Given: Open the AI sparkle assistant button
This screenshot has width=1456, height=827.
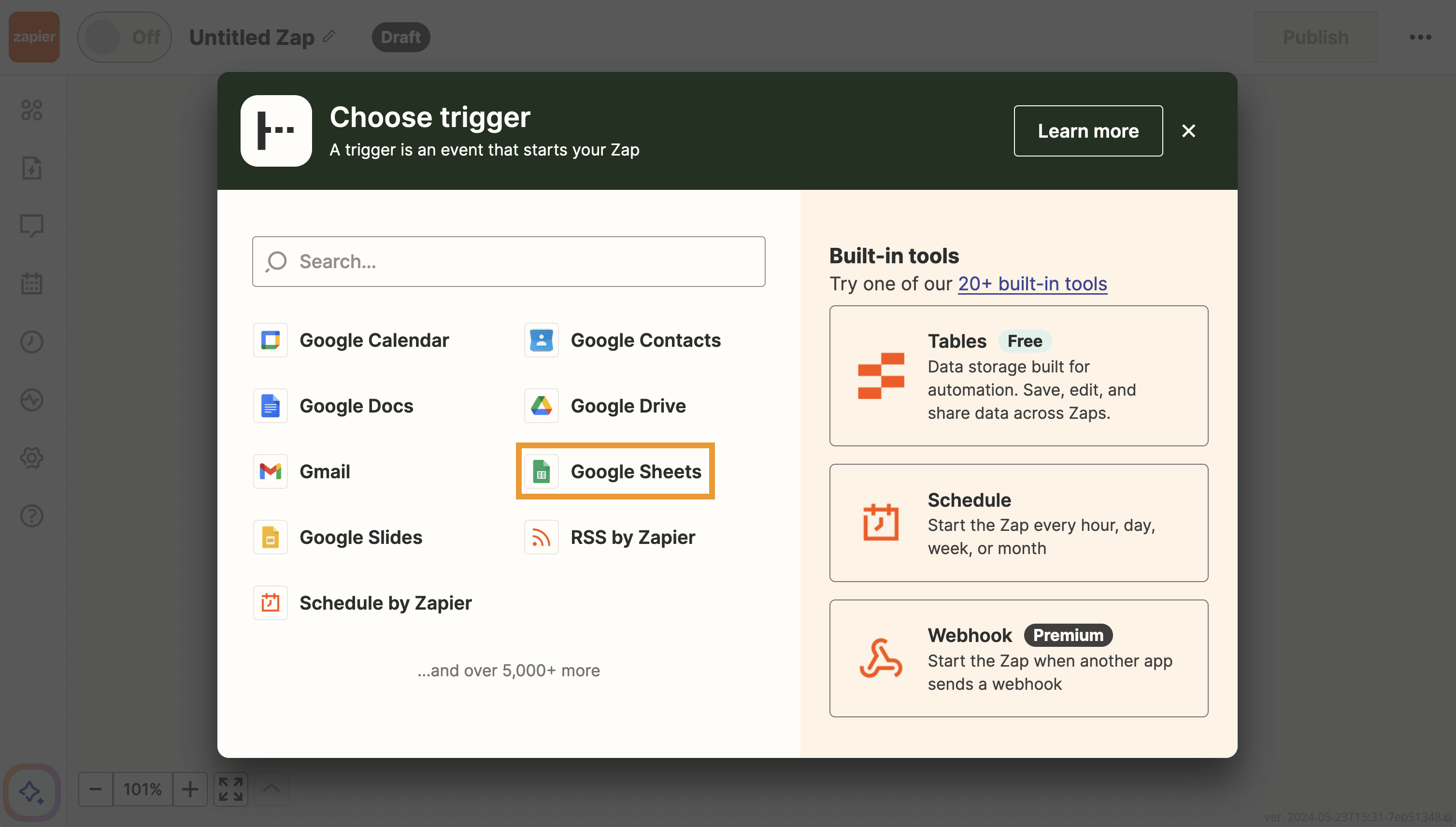Looking at the screenshot, I should pyautogui.click(x=32, y=792).
